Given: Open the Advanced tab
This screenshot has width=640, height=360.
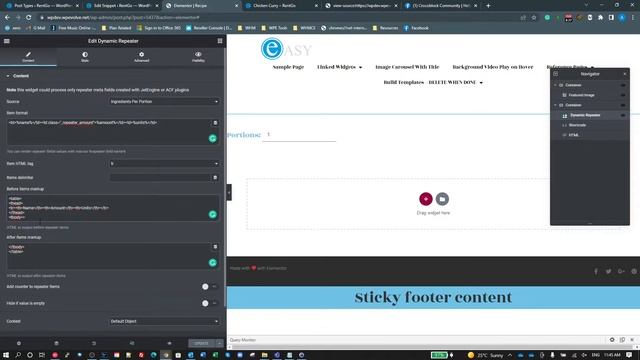Looking at the screenshot, I should [141, 57].
